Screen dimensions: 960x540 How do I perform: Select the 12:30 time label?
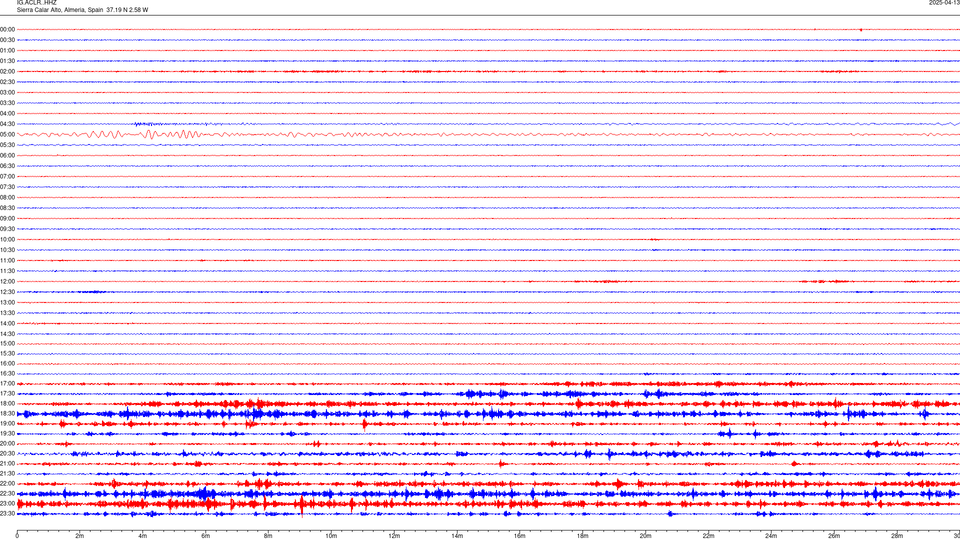tap(7, 292)
